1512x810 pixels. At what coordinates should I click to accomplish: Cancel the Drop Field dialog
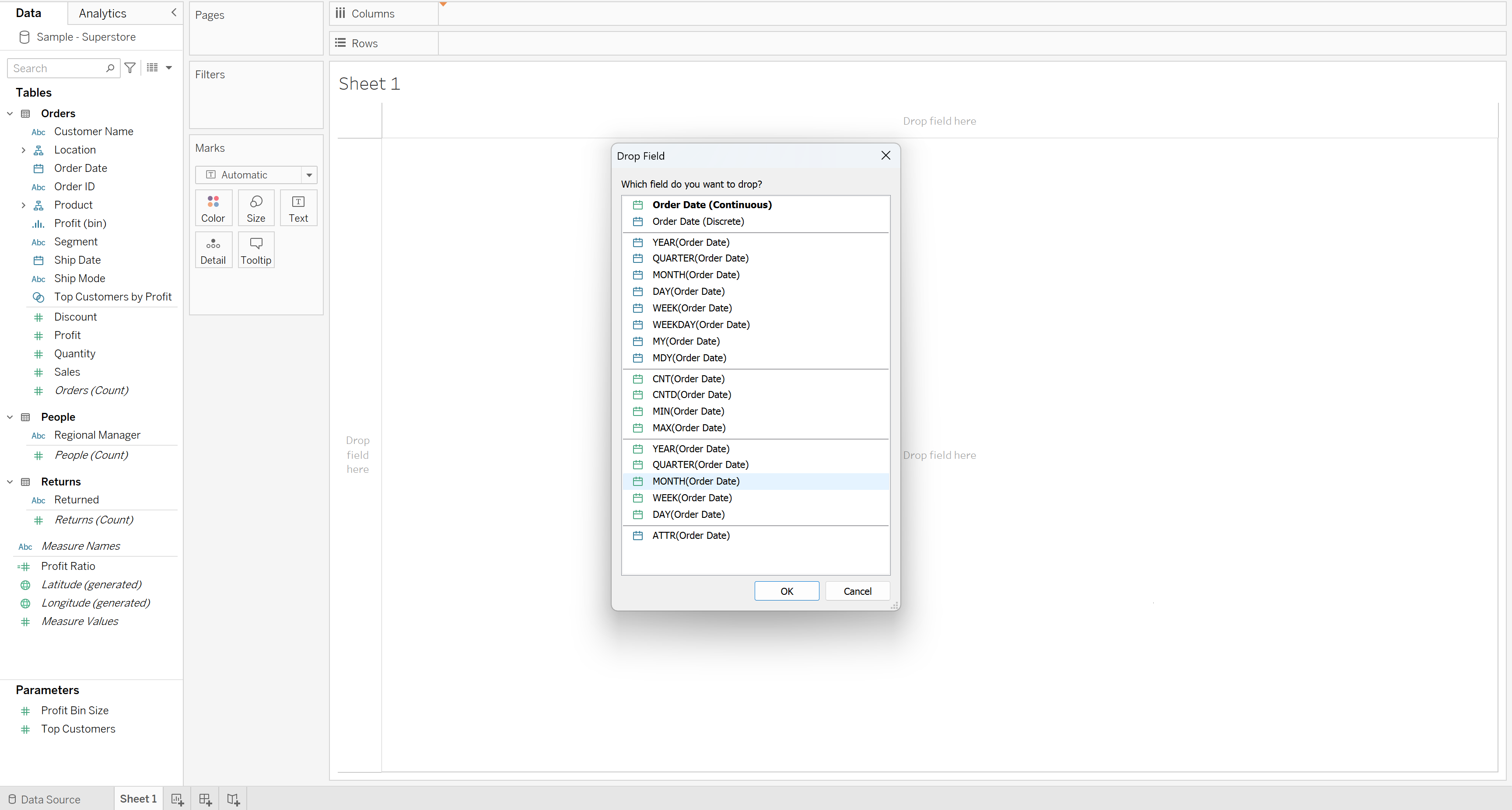(857, 591)
